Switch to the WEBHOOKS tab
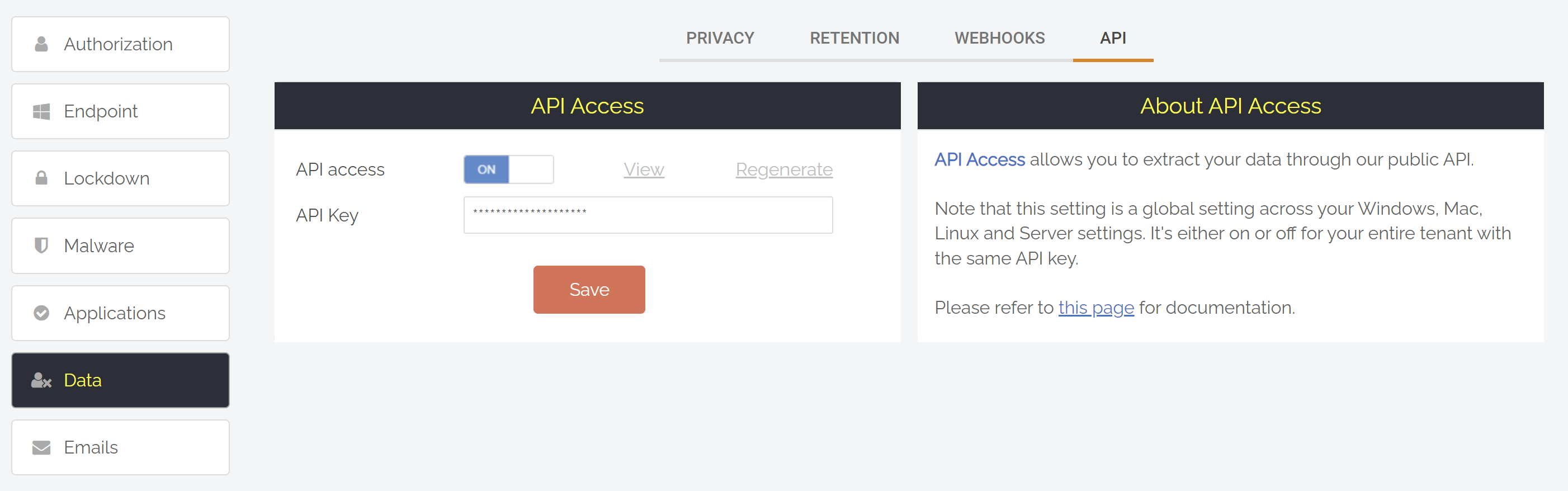 click(x=1000, y=37)
